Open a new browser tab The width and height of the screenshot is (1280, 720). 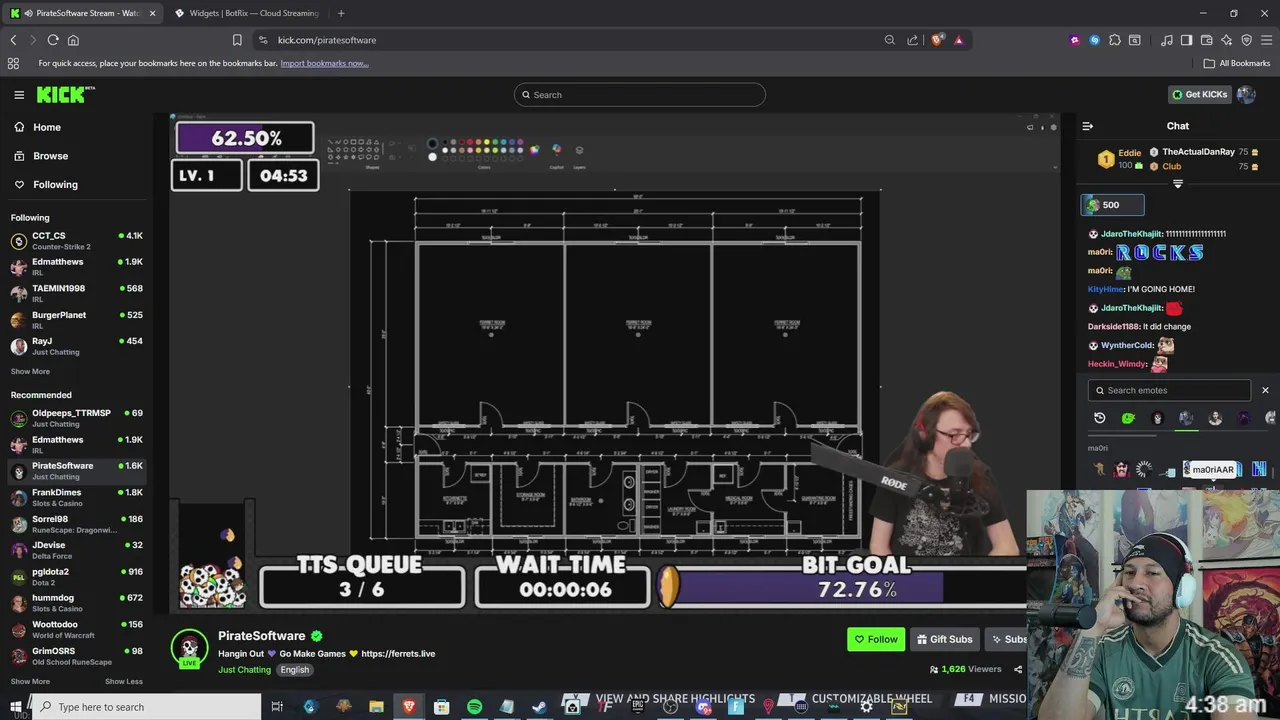point(341,13)
